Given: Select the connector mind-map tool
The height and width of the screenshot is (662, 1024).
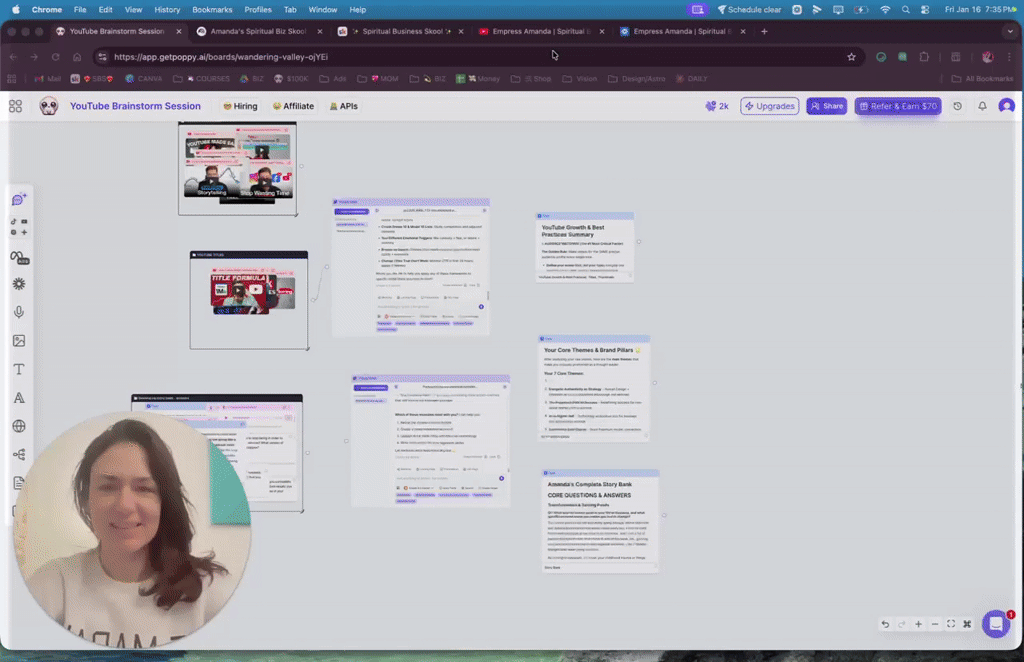Looking at the screenshot, I should point(18,454).
